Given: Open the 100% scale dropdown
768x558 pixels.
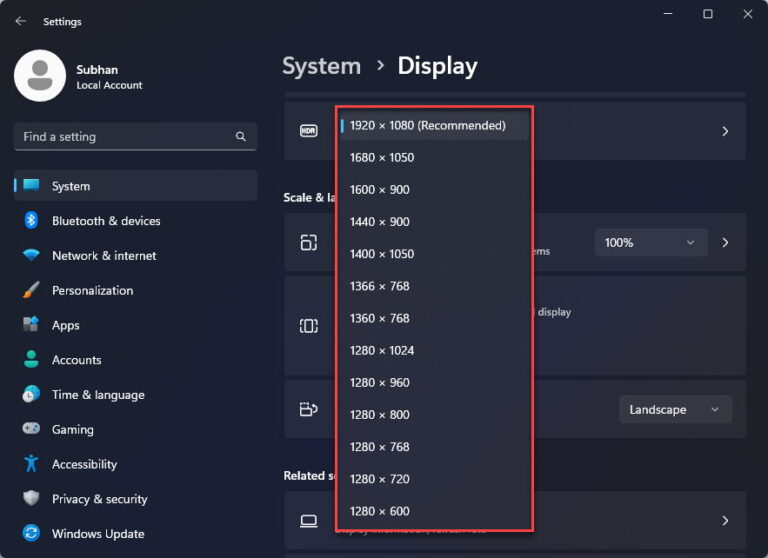Looking at the screenshot, I should click(650, 243).
